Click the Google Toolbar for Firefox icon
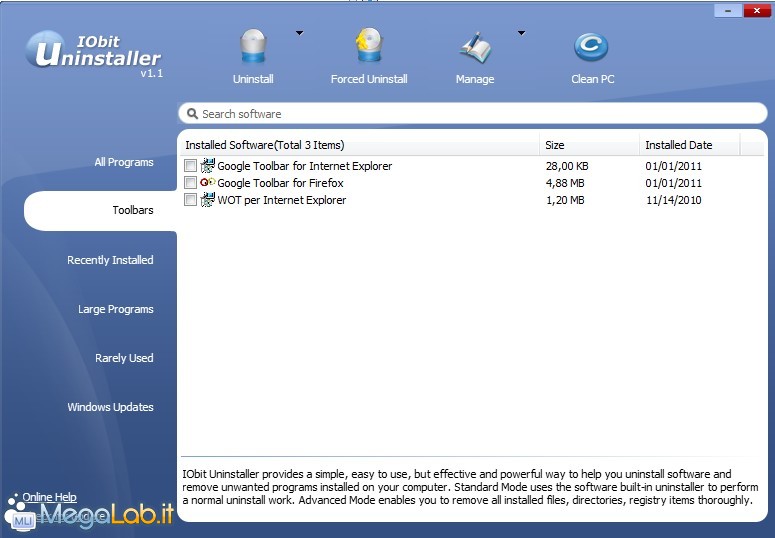 pos(208,183)
